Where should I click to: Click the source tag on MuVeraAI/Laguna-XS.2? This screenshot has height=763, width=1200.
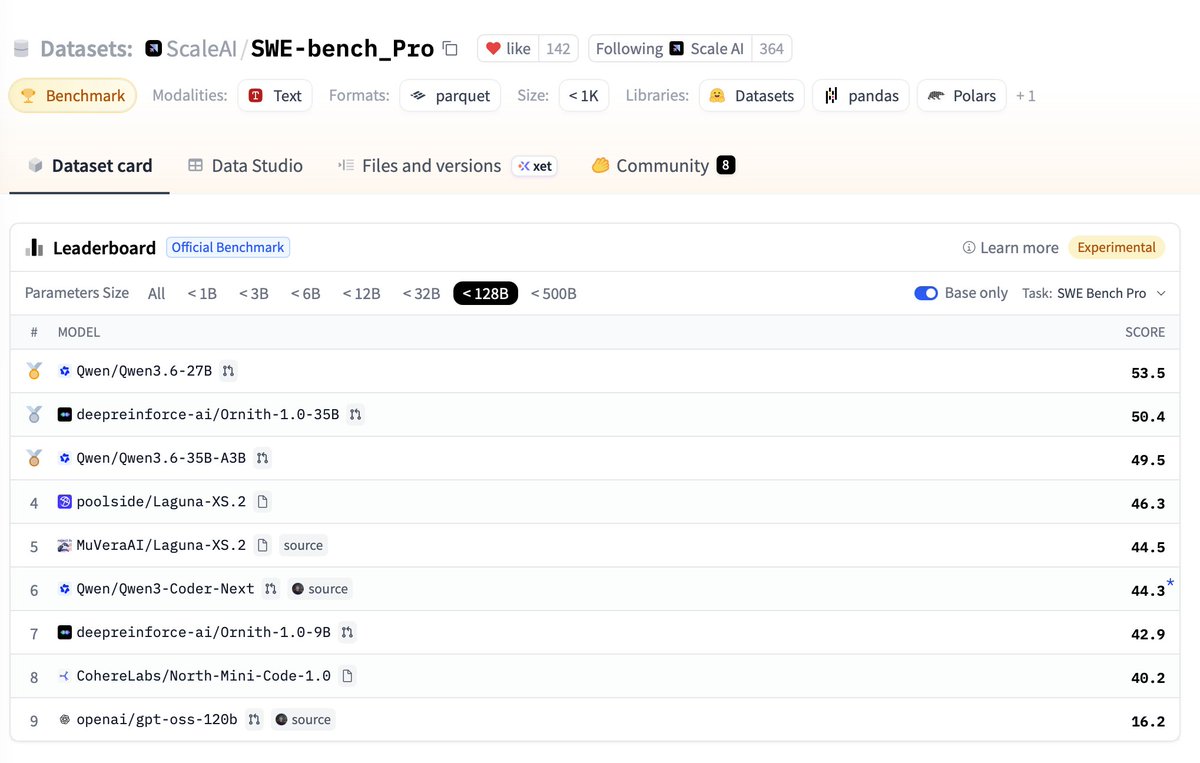point(303,545)
